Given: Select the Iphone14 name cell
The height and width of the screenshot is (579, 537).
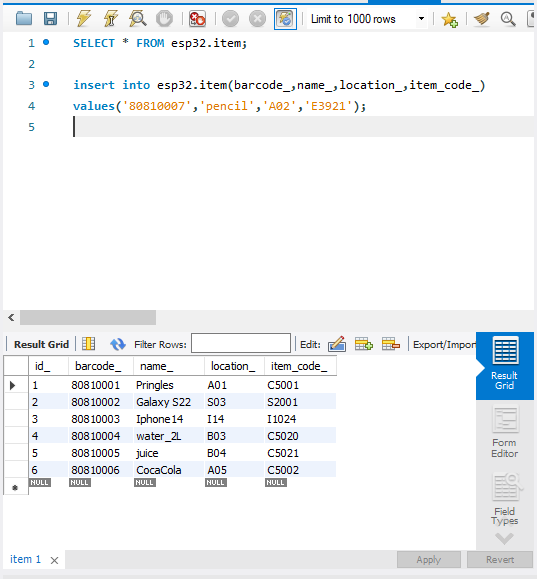Looking at the screenshot, I should coord(169,419).
